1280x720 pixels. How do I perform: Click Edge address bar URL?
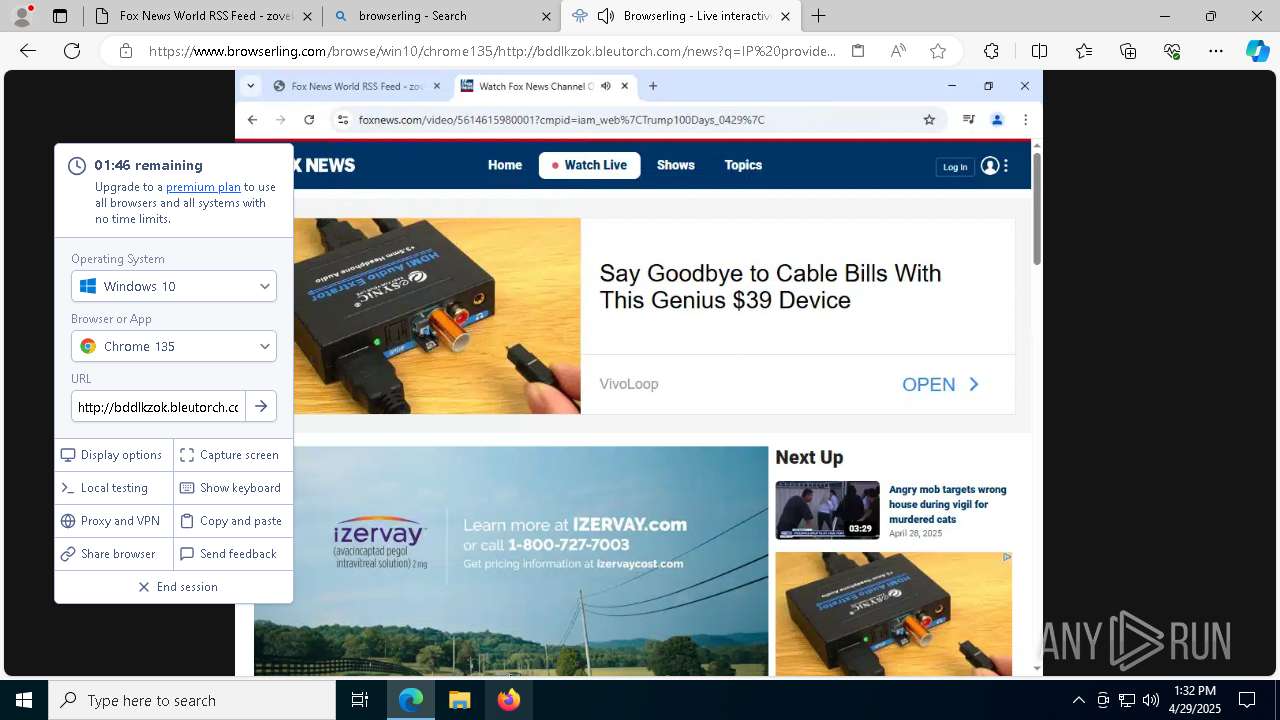[492, 51]
